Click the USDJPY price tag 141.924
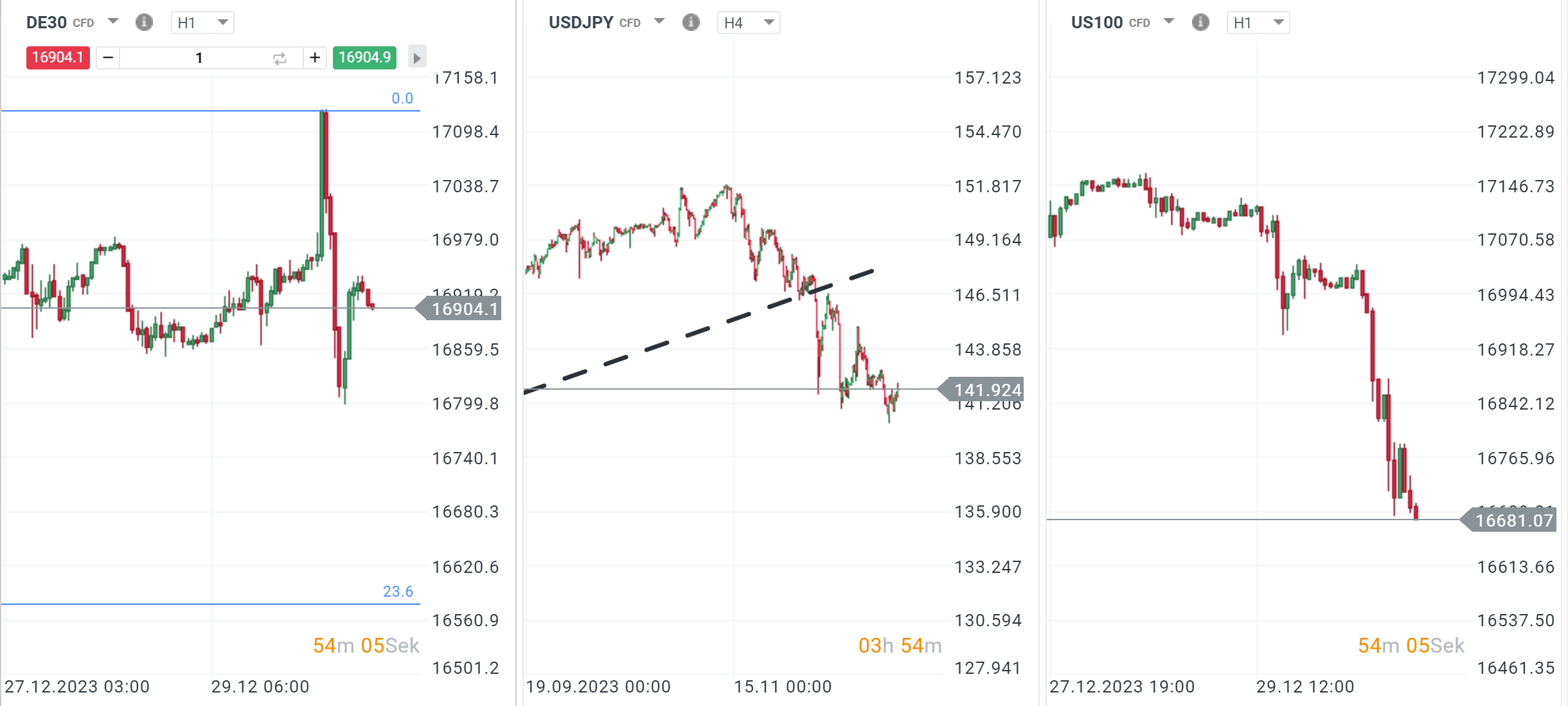The width and height of the screenshot is (1568, 706). click(986, 390)
